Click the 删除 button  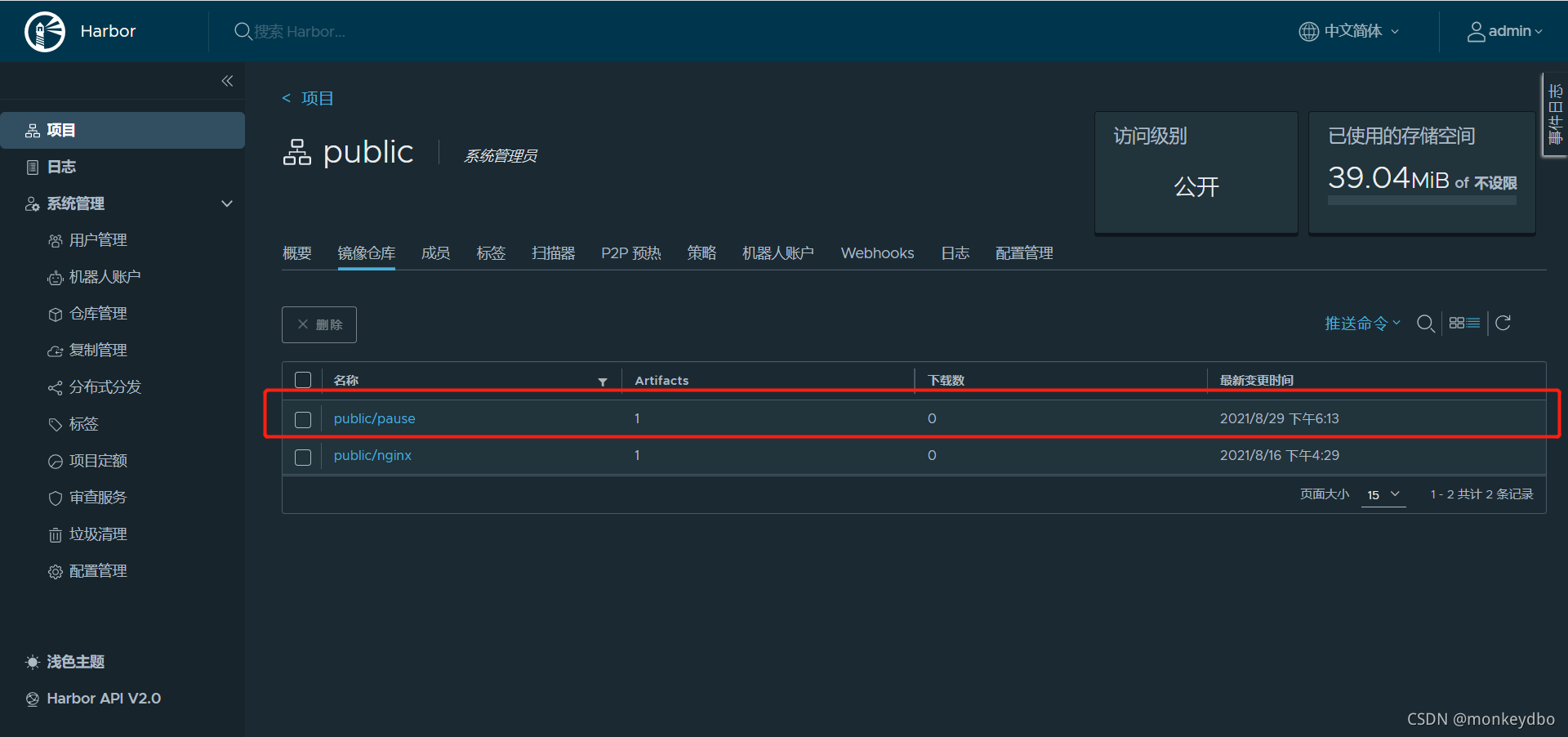pyautogui.click(x=319, y=324)
